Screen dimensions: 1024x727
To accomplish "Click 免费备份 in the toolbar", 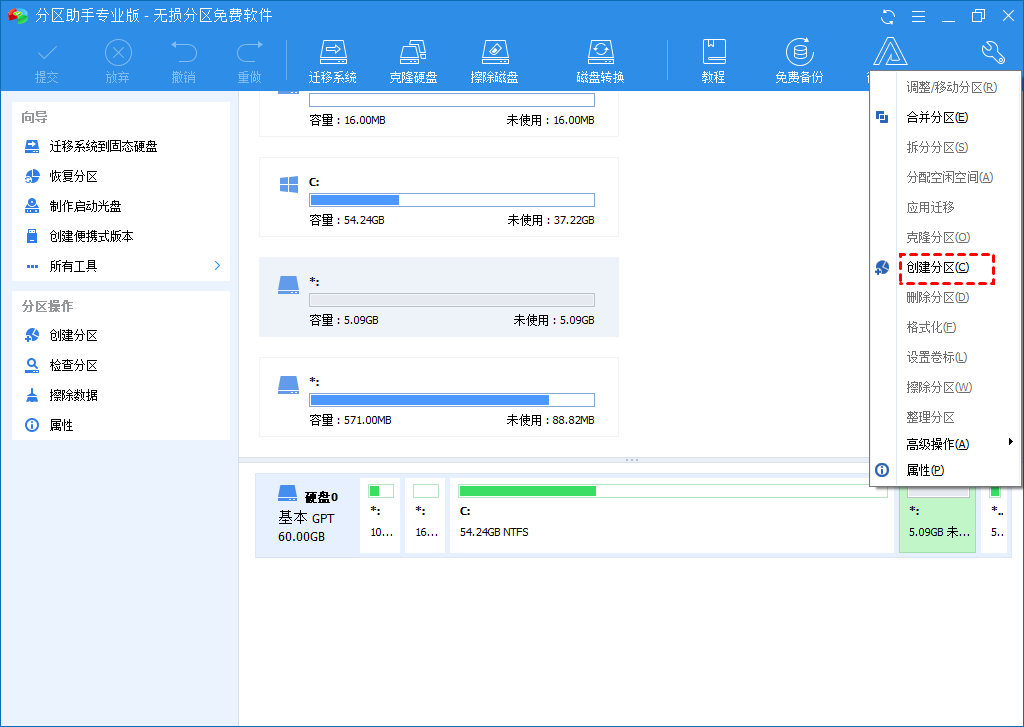I will click(x=799, y=62).
